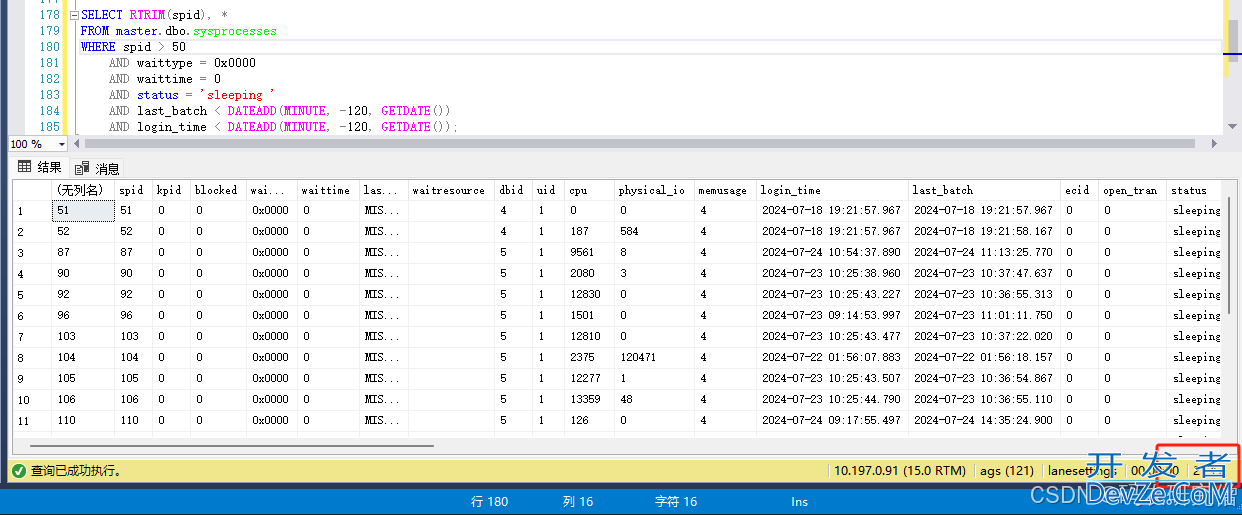Screen dimensions: 1242x515
Task: Select the waitresource column header
Action: (x=452, y=190)
